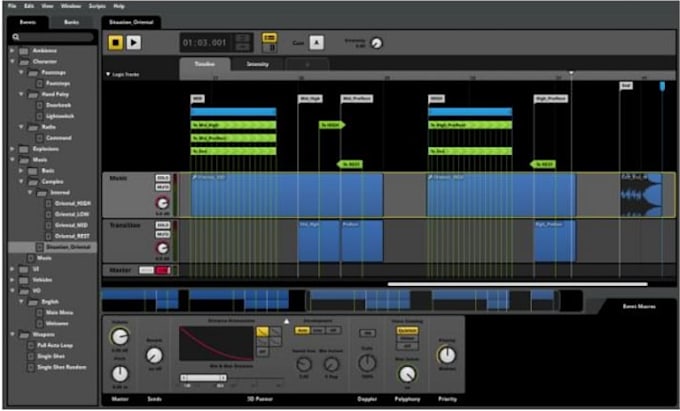Collapse the Weapons folder in the tree
680x411 pixels.
[12, 334]
